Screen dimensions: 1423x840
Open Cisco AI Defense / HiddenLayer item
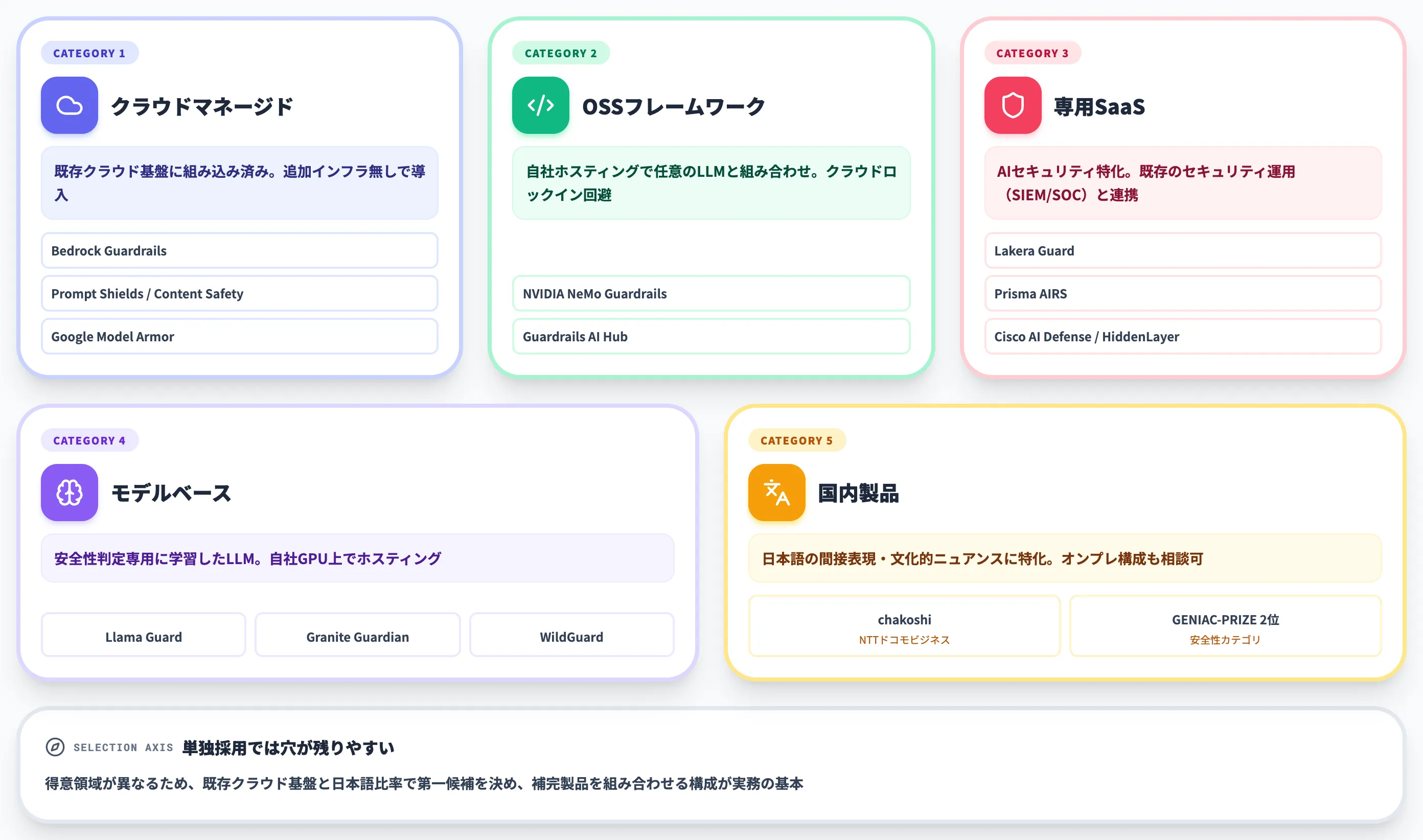click(x=1183, y=337)
